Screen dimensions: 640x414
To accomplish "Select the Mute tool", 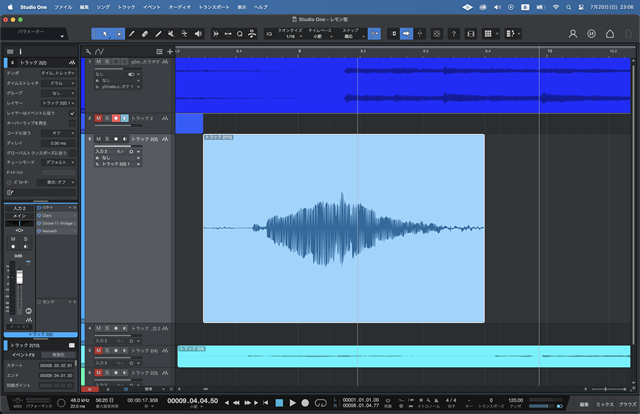I will 171,34.
